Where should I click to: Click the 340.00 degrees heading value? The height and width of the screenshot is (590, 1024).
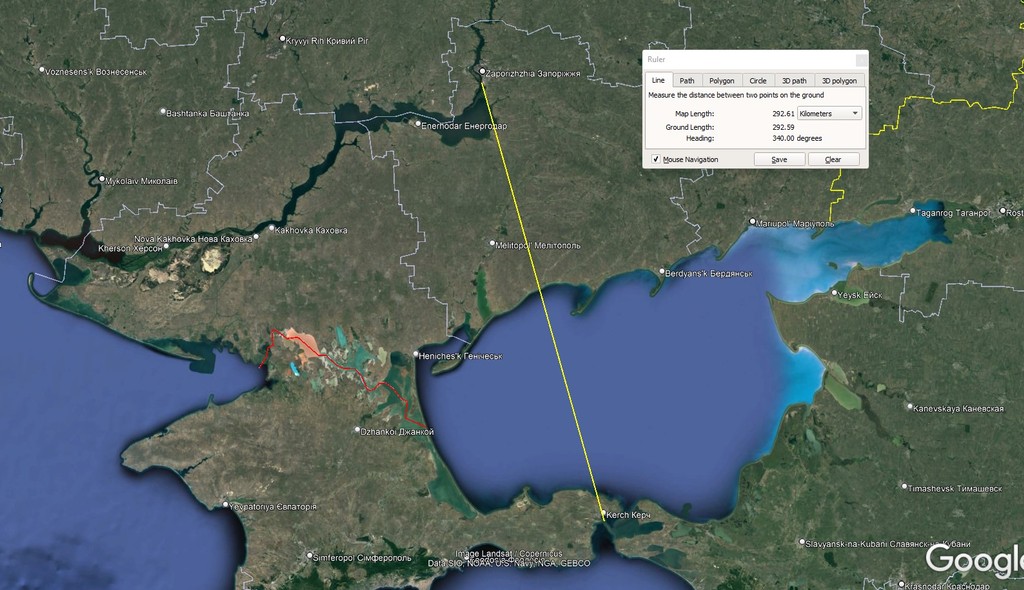click(797, 139)
